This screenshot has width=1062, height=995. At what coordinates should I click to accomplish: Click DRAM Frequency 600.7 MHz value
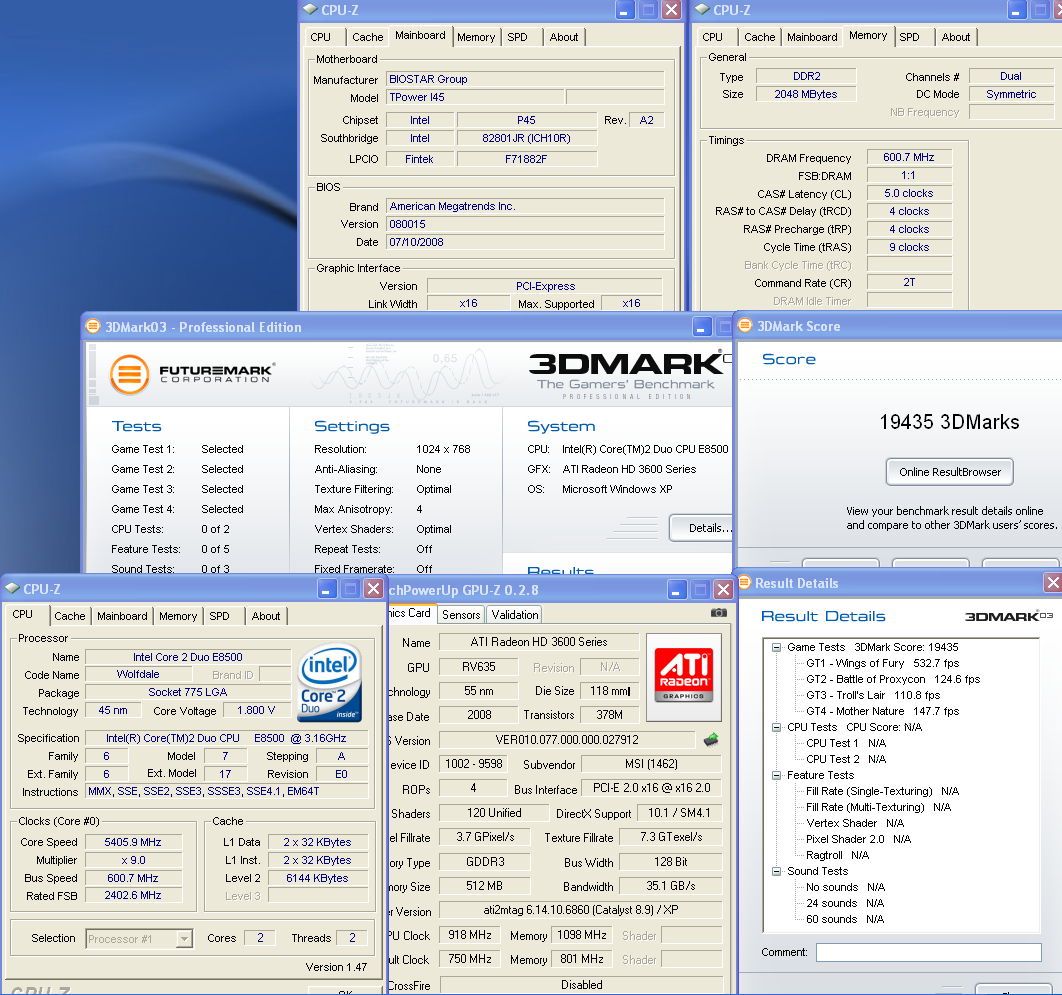pyautogui.click(x=909, y=157)
